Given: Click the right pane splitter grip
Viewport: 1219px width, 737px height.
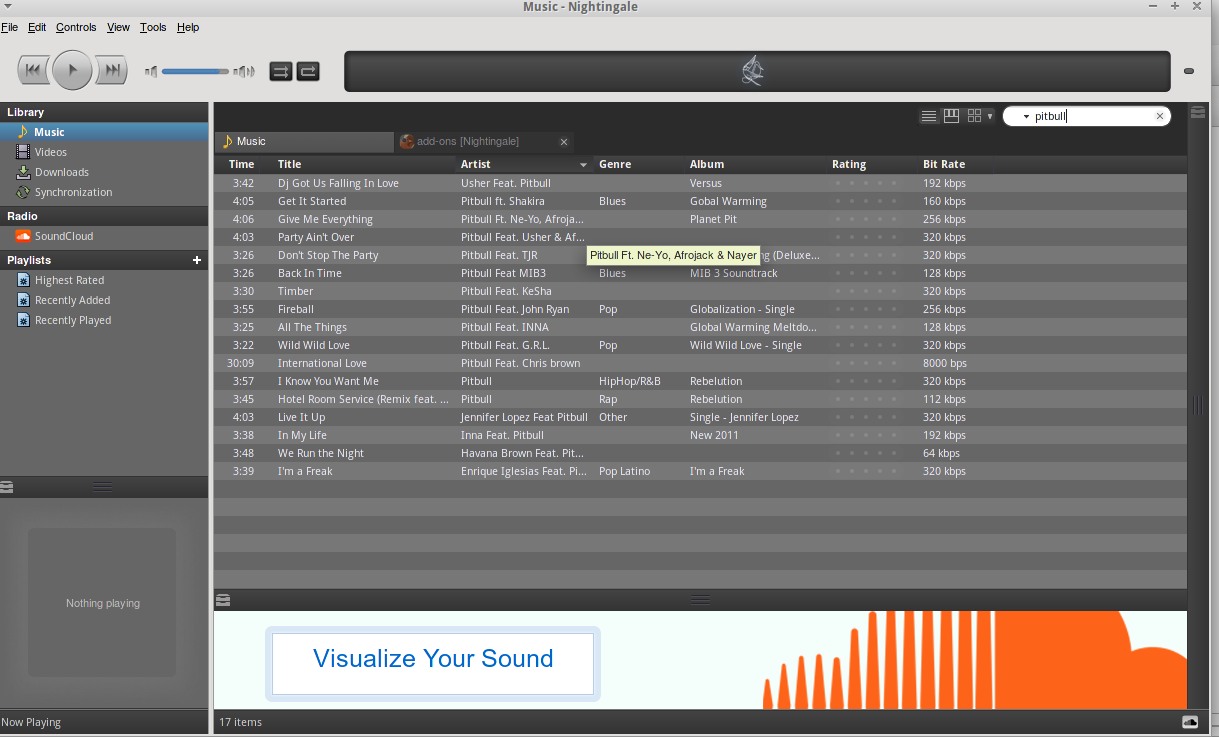Looking at the screenshot, I should 1196,404.
